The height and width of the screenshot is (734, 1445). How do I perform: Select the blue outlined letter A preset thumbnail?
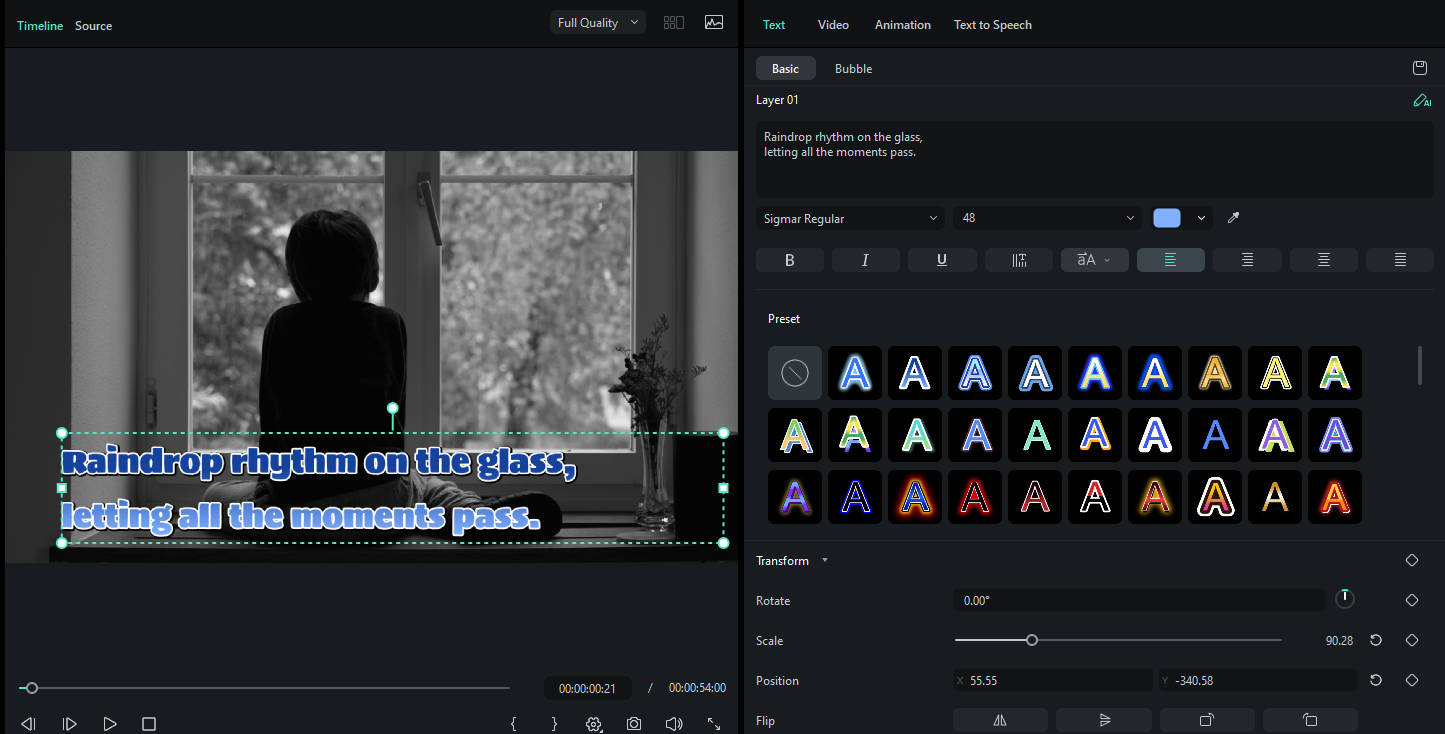[x=855, y=372]
